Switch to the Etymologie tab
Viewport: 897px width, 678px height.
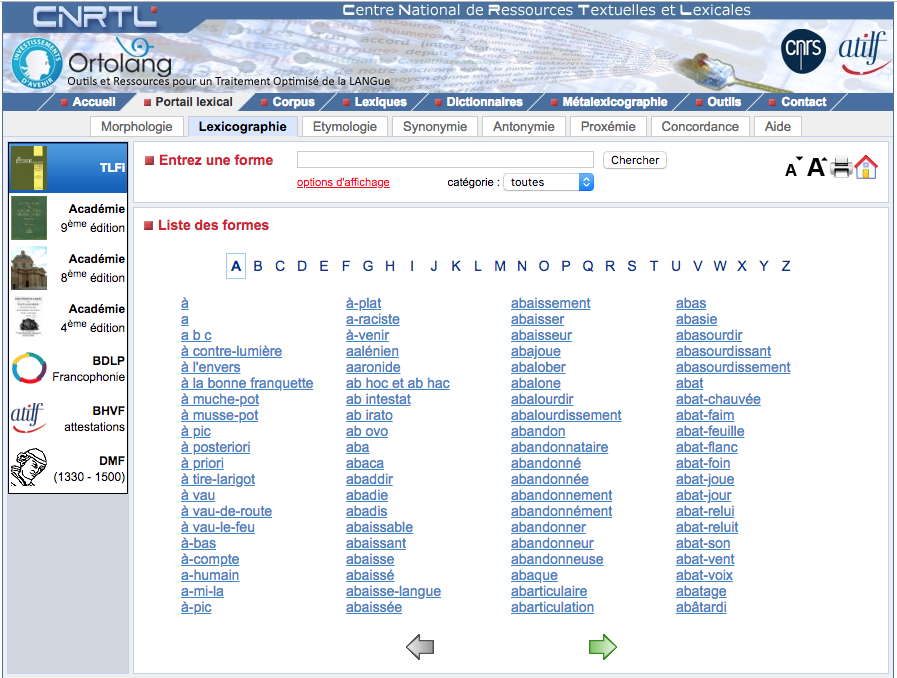pyautogui.click(x=345, y=126)
